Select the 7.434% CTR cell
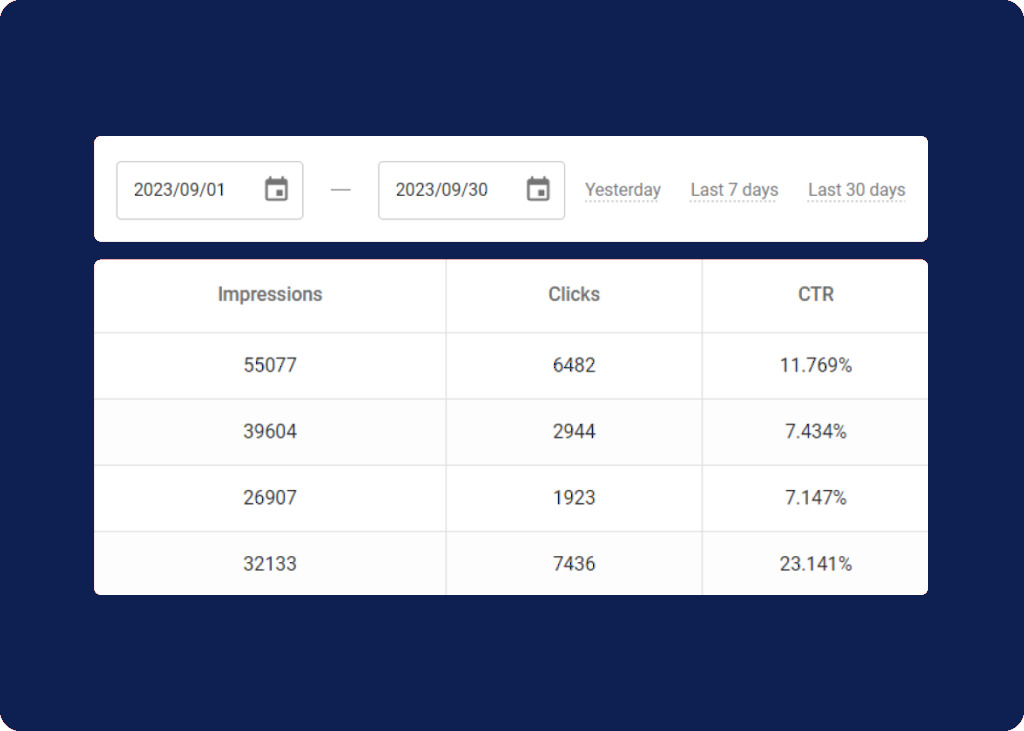This screenshot has width=1024, height=731. click(815, 432)
